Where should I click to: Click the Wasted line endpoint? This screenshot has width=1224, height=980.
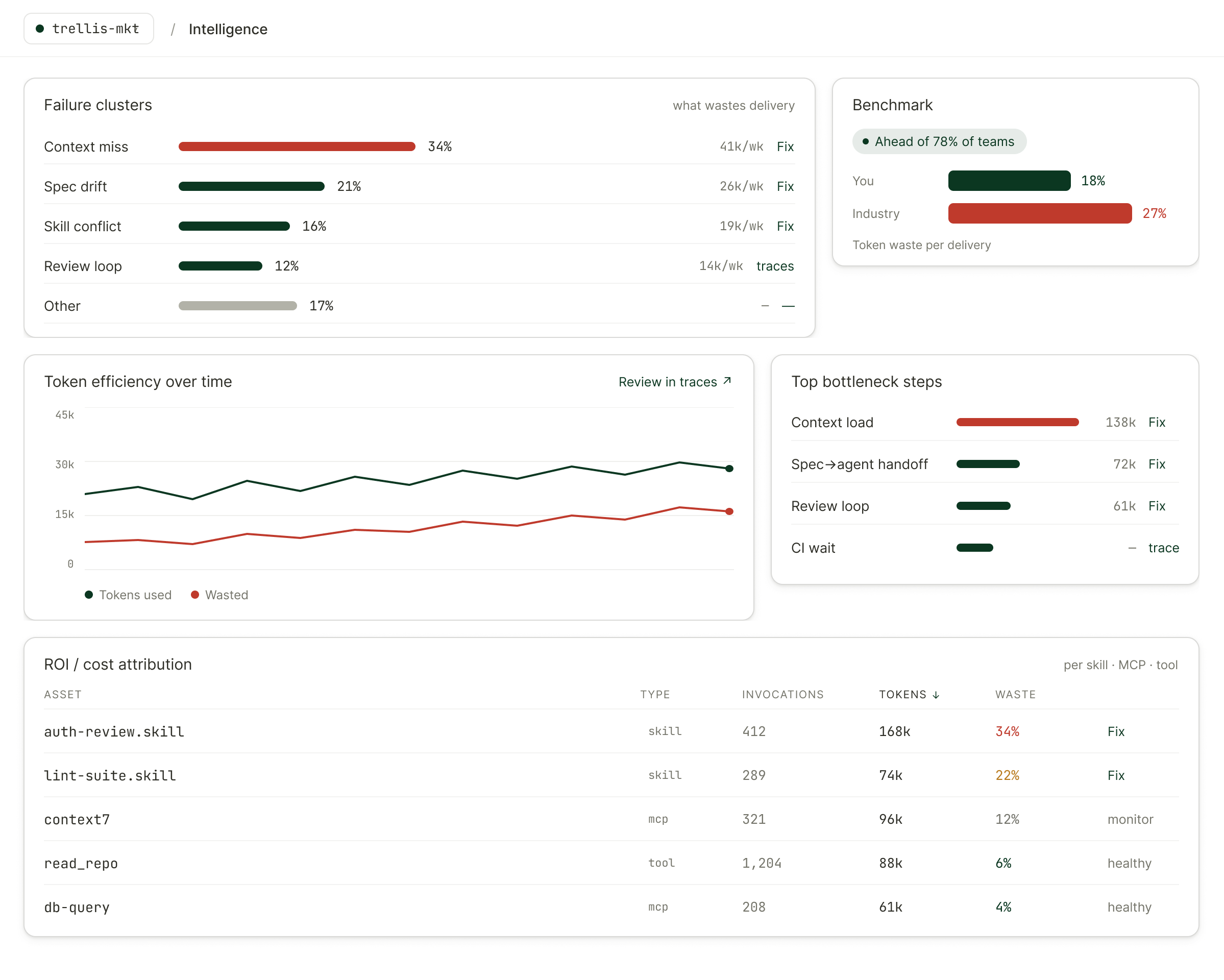coord(729,511)
